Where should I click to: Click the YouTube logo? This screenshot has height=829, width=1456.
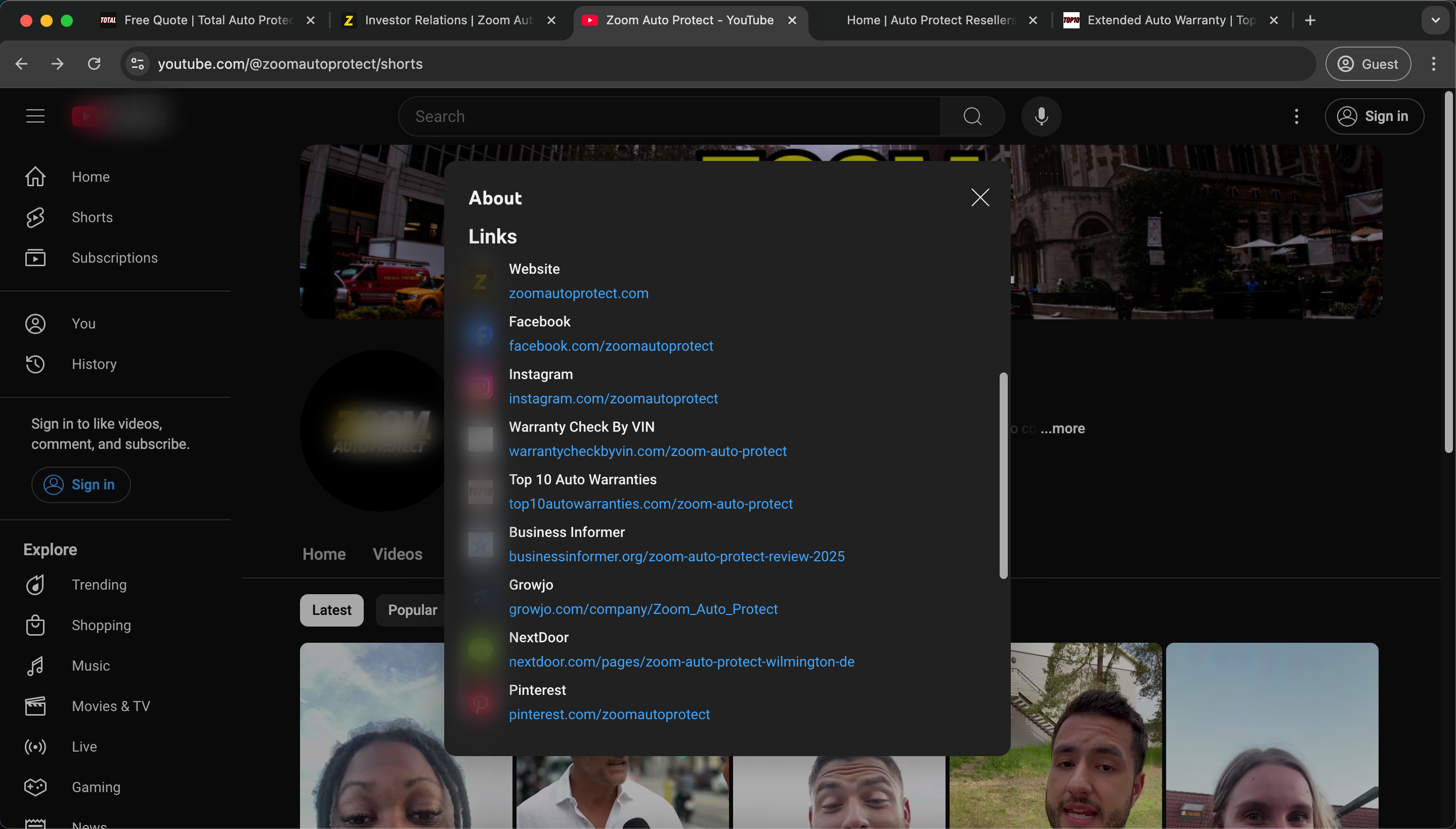click(118, 116)
